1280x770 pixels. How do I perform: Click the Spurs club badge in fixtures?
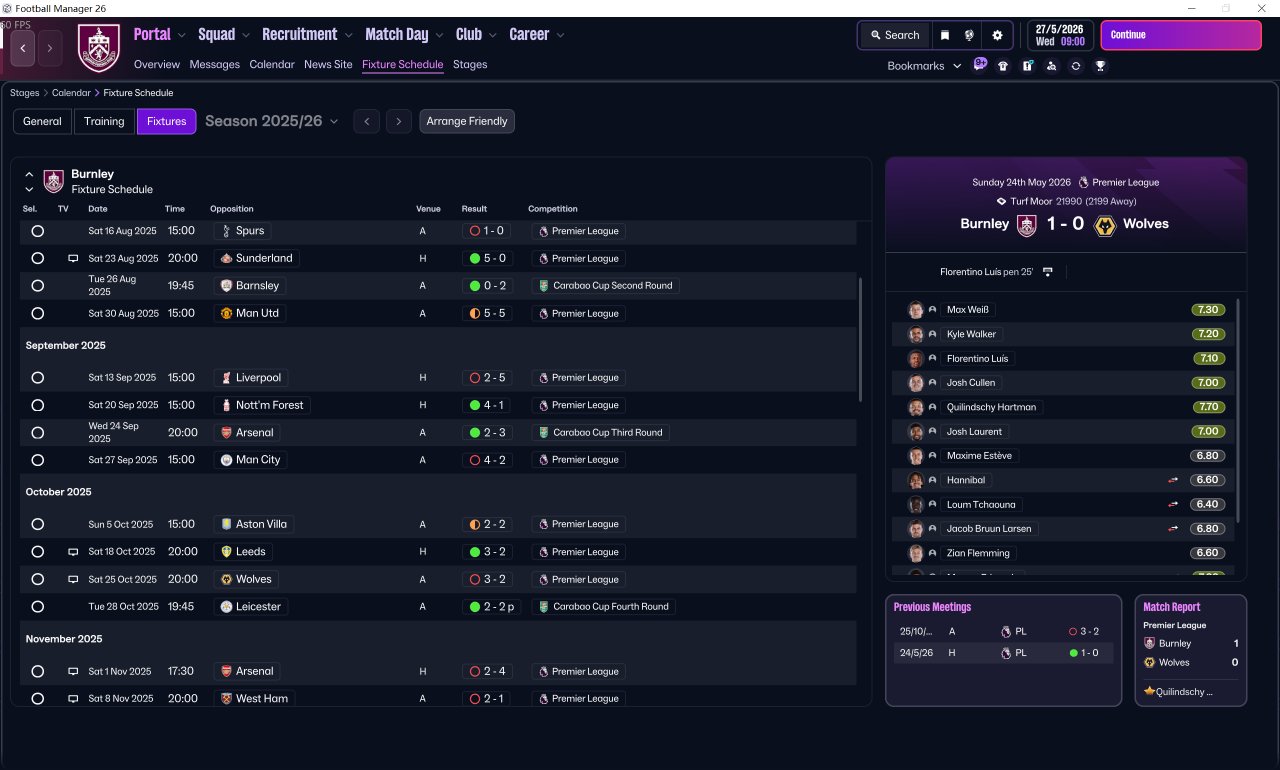[x=226, y=231]
